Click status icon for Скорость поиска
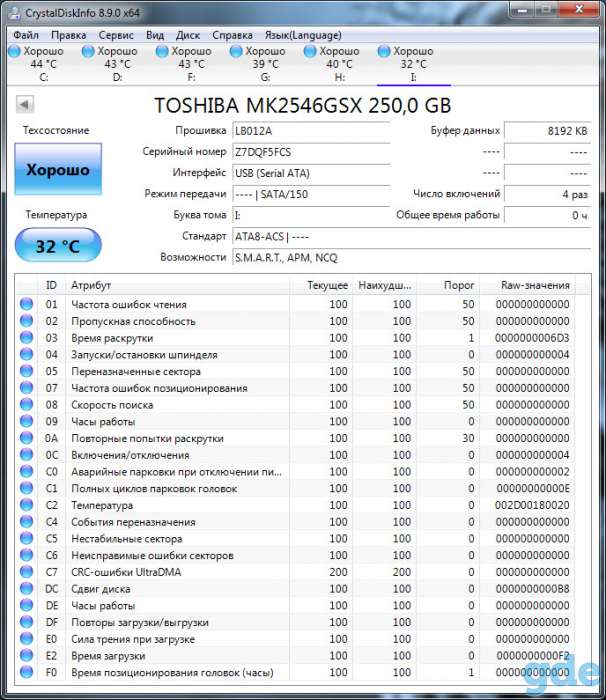This screenshot has width=606, height=700. pos(27,404)
